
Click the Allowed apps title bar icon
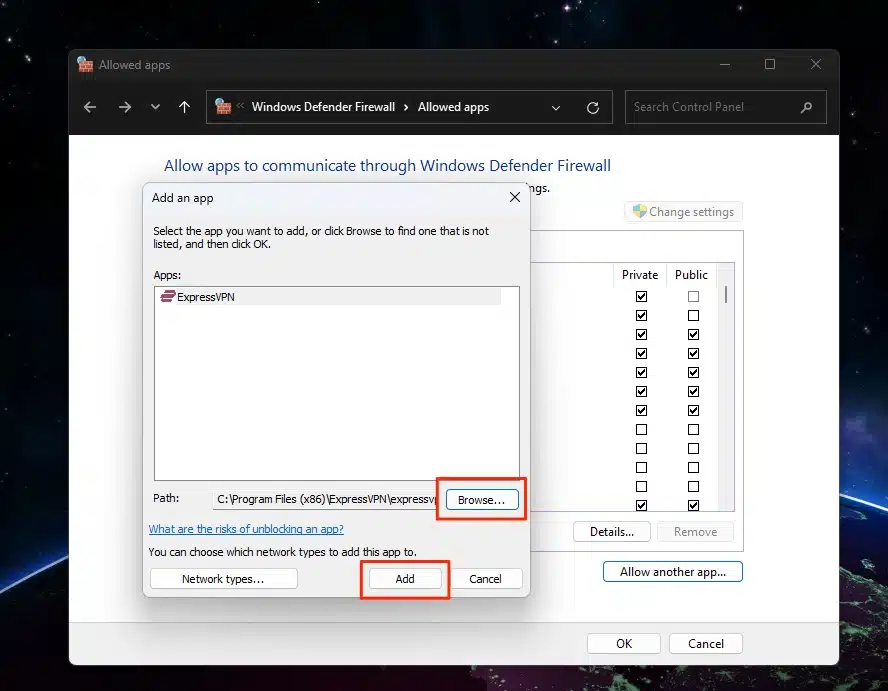85,65
